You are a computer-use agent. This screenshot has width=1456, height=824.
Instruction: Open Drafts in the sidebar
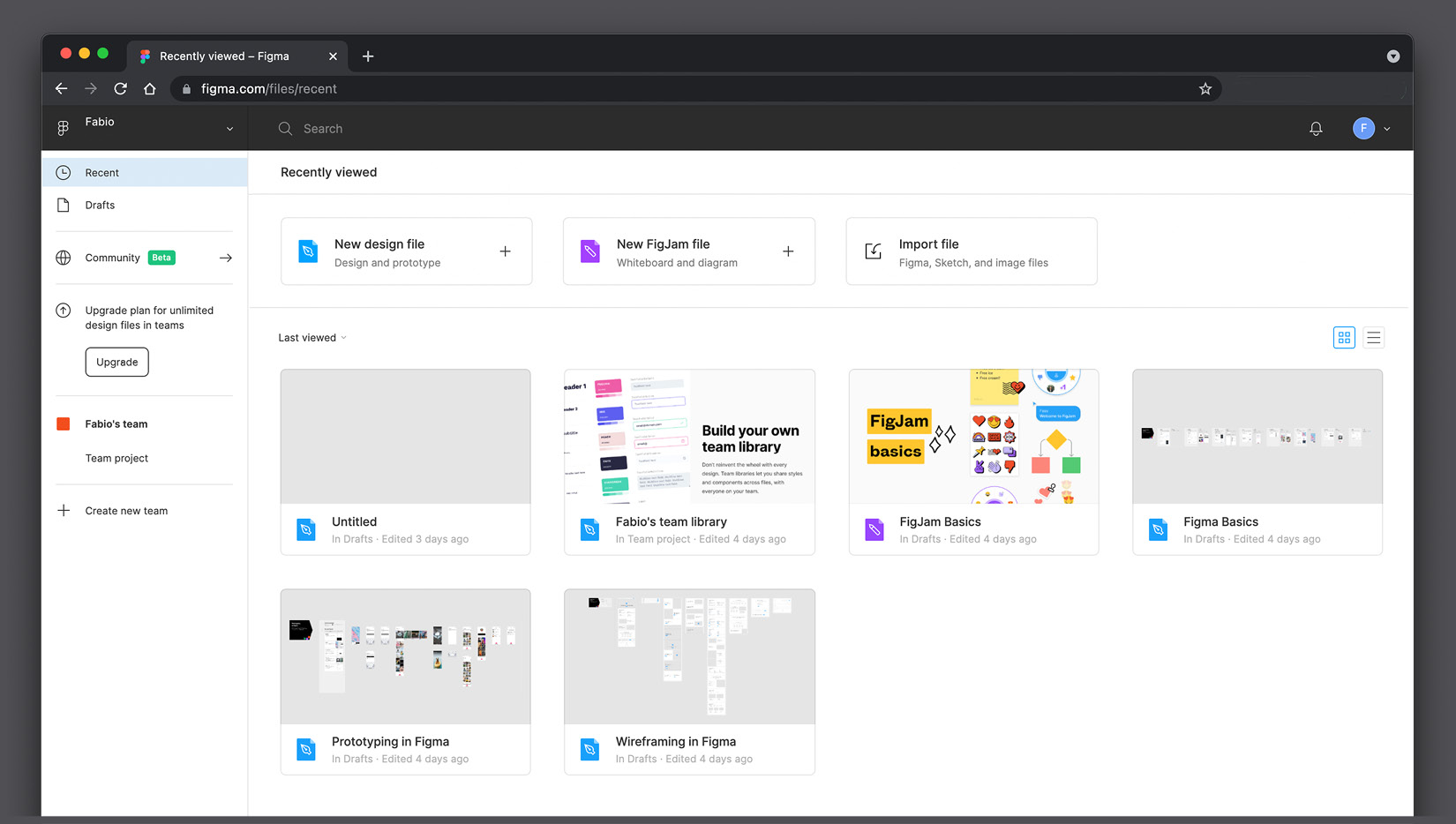point(100,206)
